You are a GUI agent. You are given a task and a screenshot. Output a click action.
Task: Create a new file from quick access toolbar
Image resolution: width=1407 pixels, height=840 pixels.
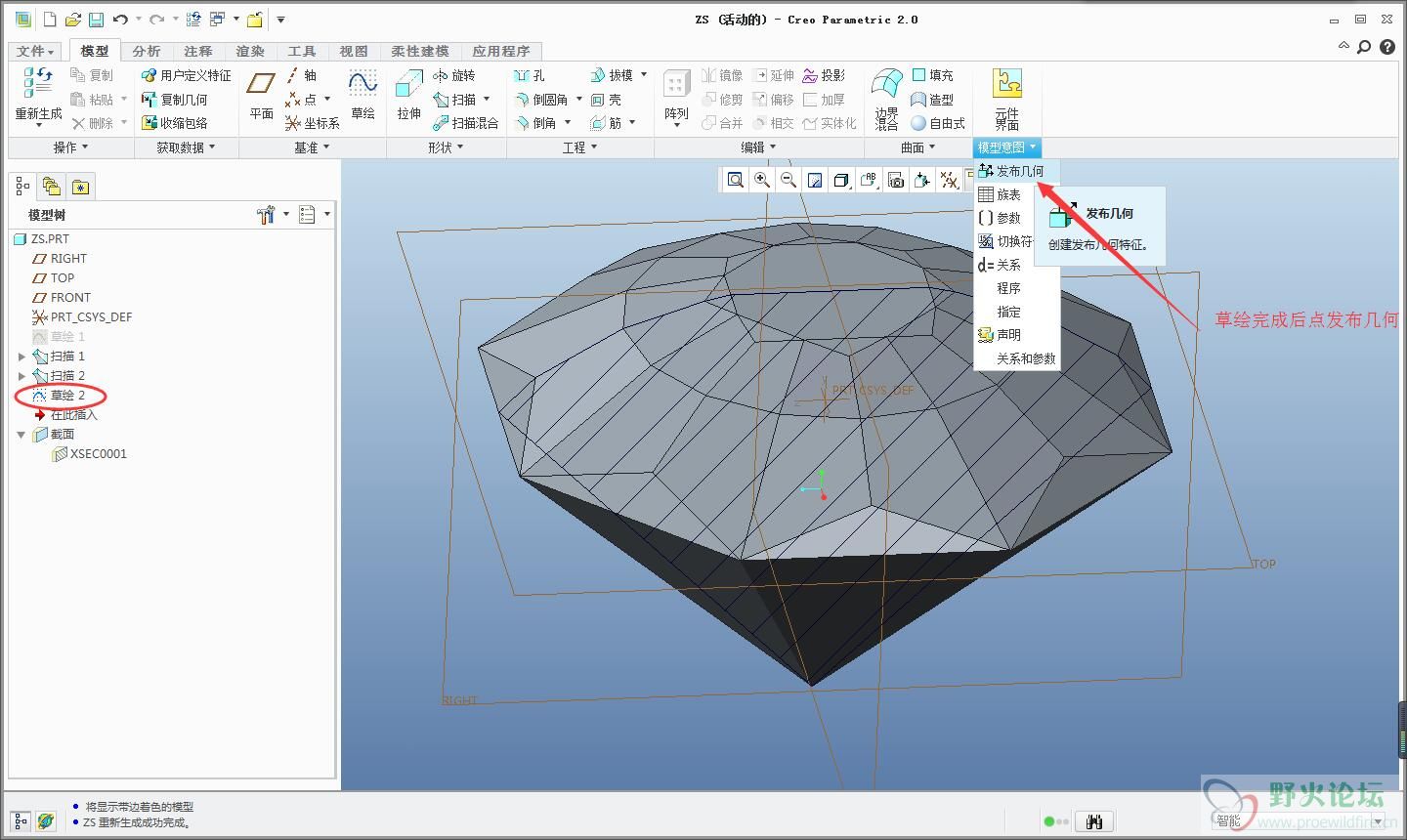click(49, 19)
